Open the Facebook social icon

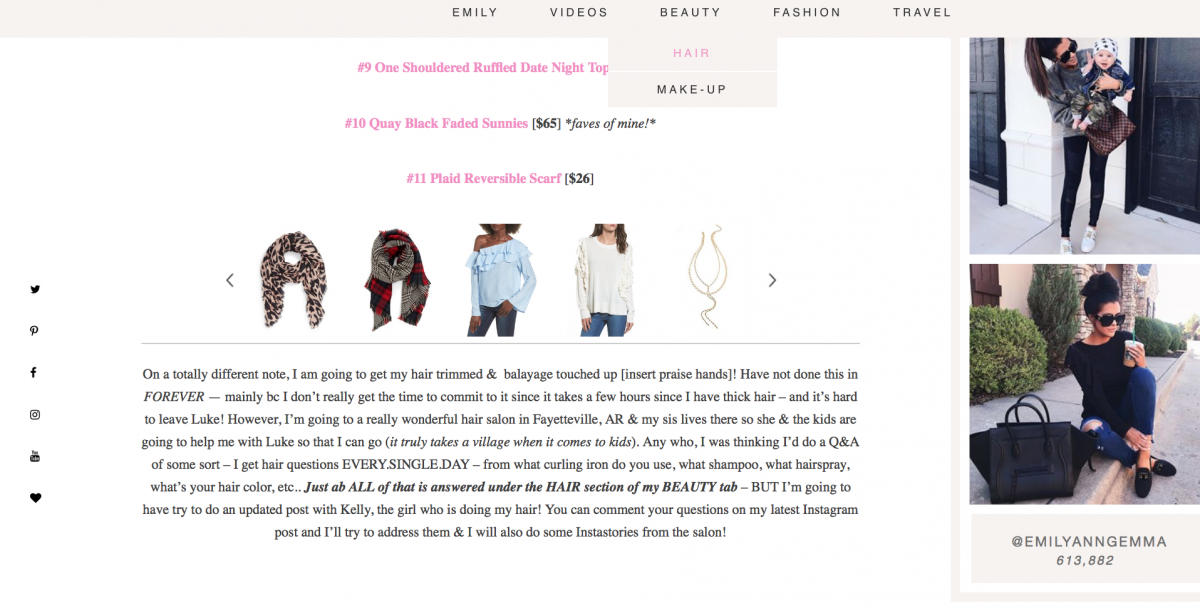click(x=34, y=372)
